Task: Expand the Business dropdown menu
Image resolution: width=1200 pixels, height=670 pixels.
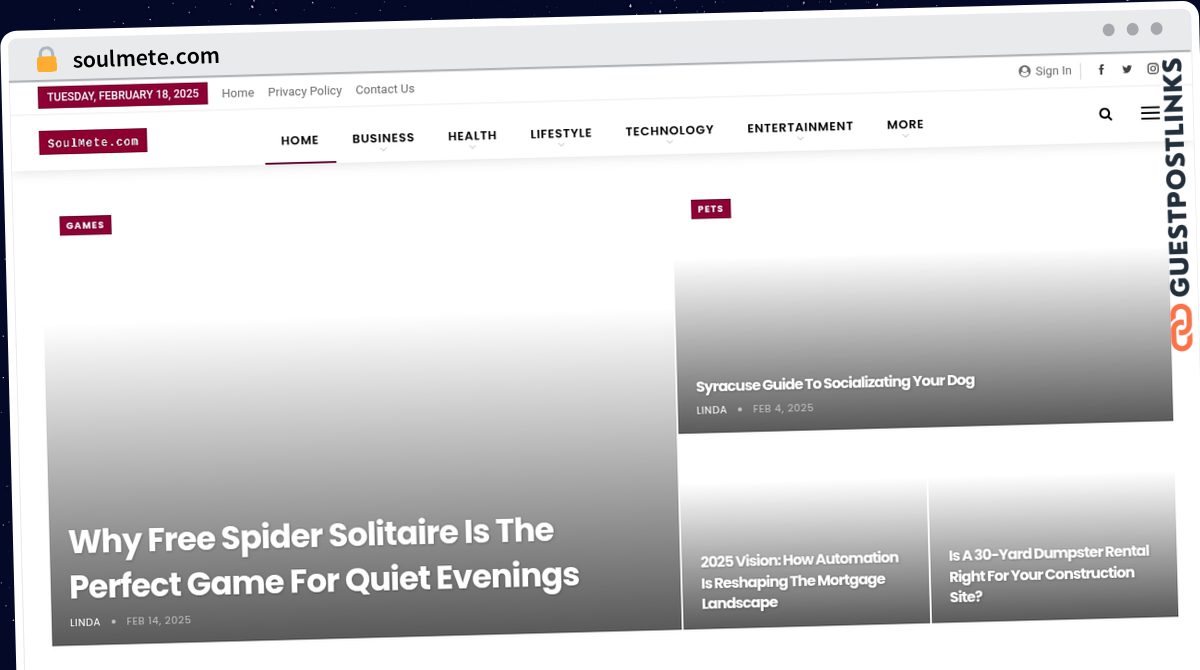Action: pos(383,138)
